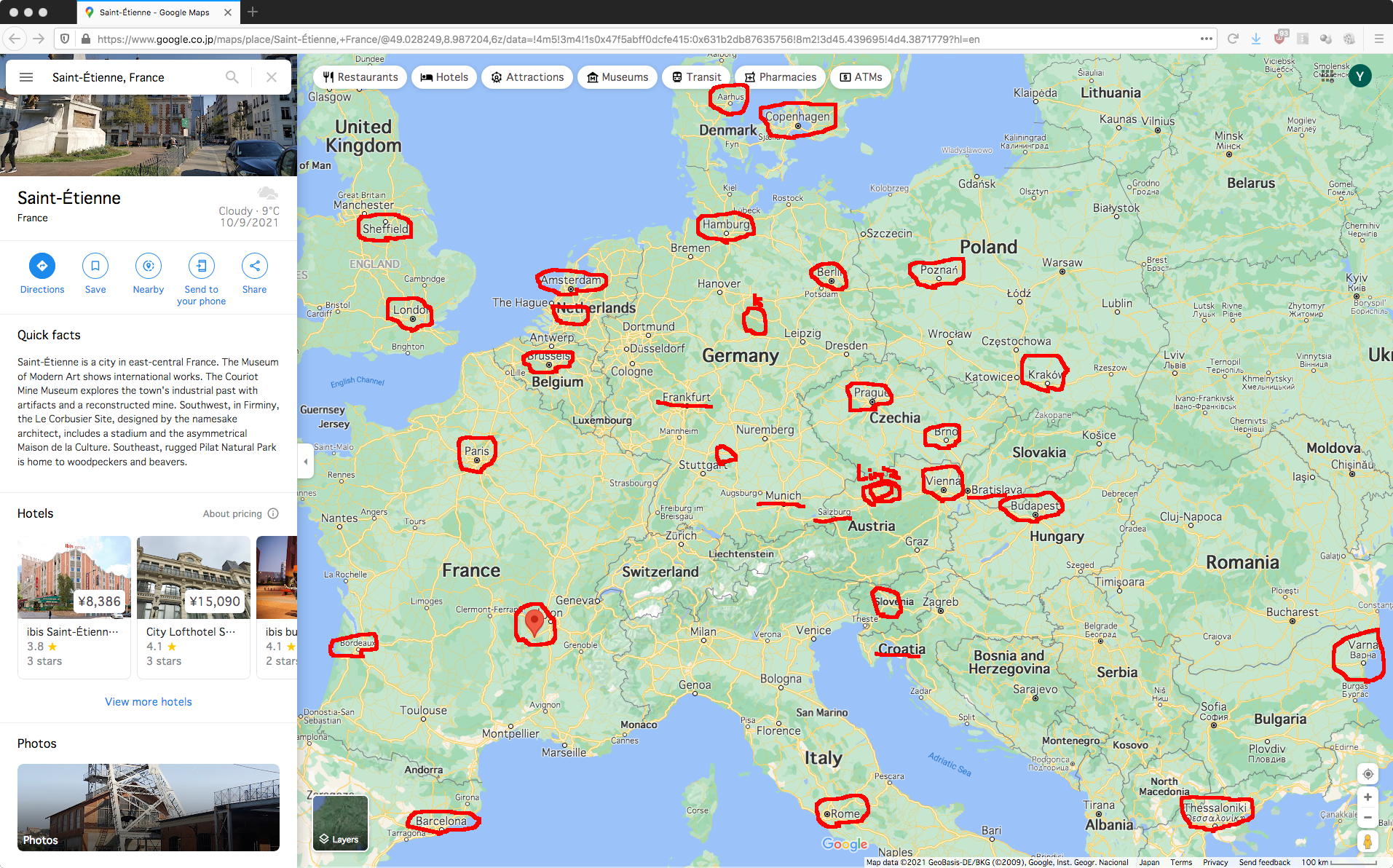Screen dimensions: 1393x868
Task: Click the red Saint-Étienne map pin
Action: click(534, 623)
